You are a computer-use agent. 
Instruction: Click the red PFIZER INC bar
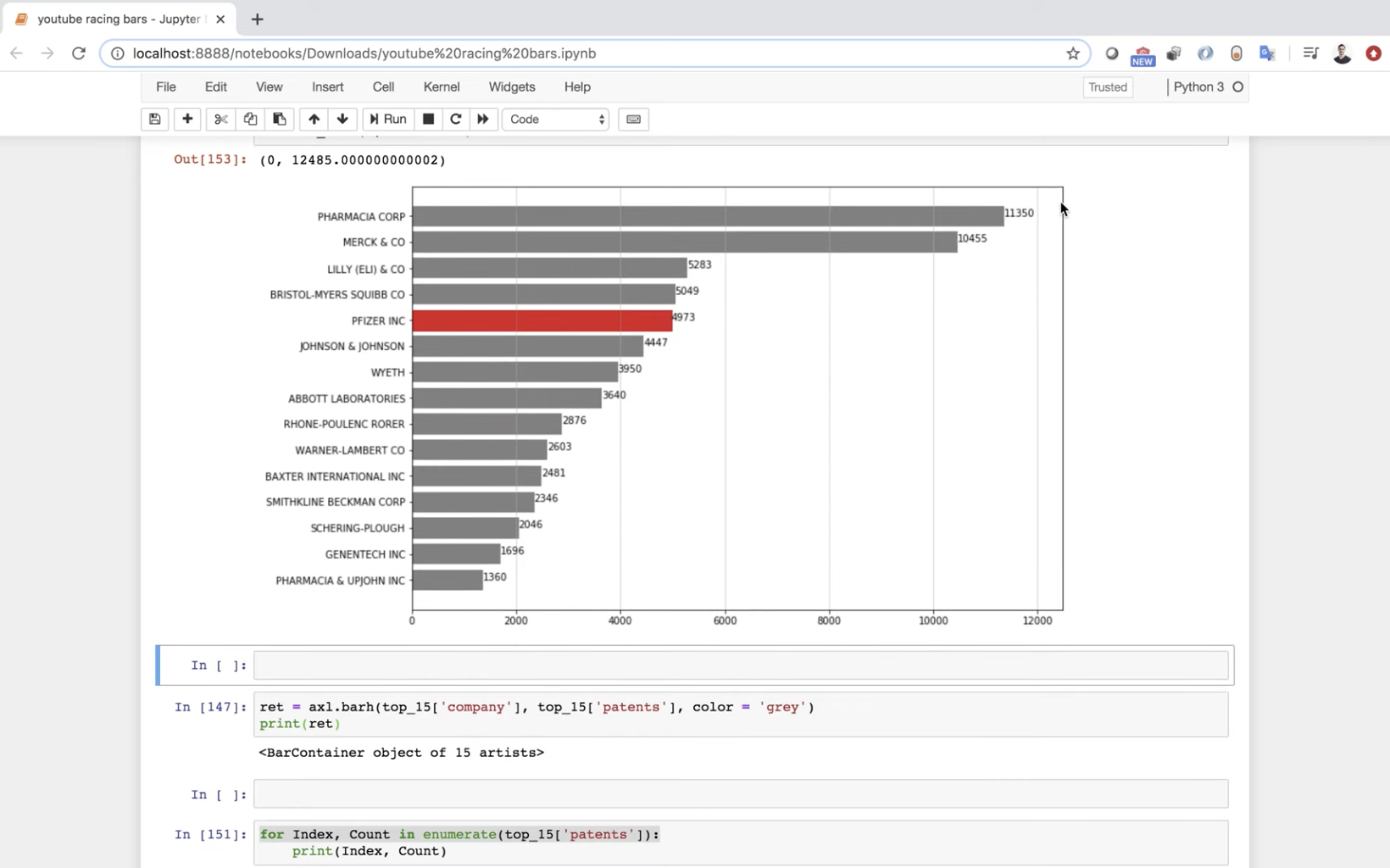pyautogui.click(x=542, y=320)
